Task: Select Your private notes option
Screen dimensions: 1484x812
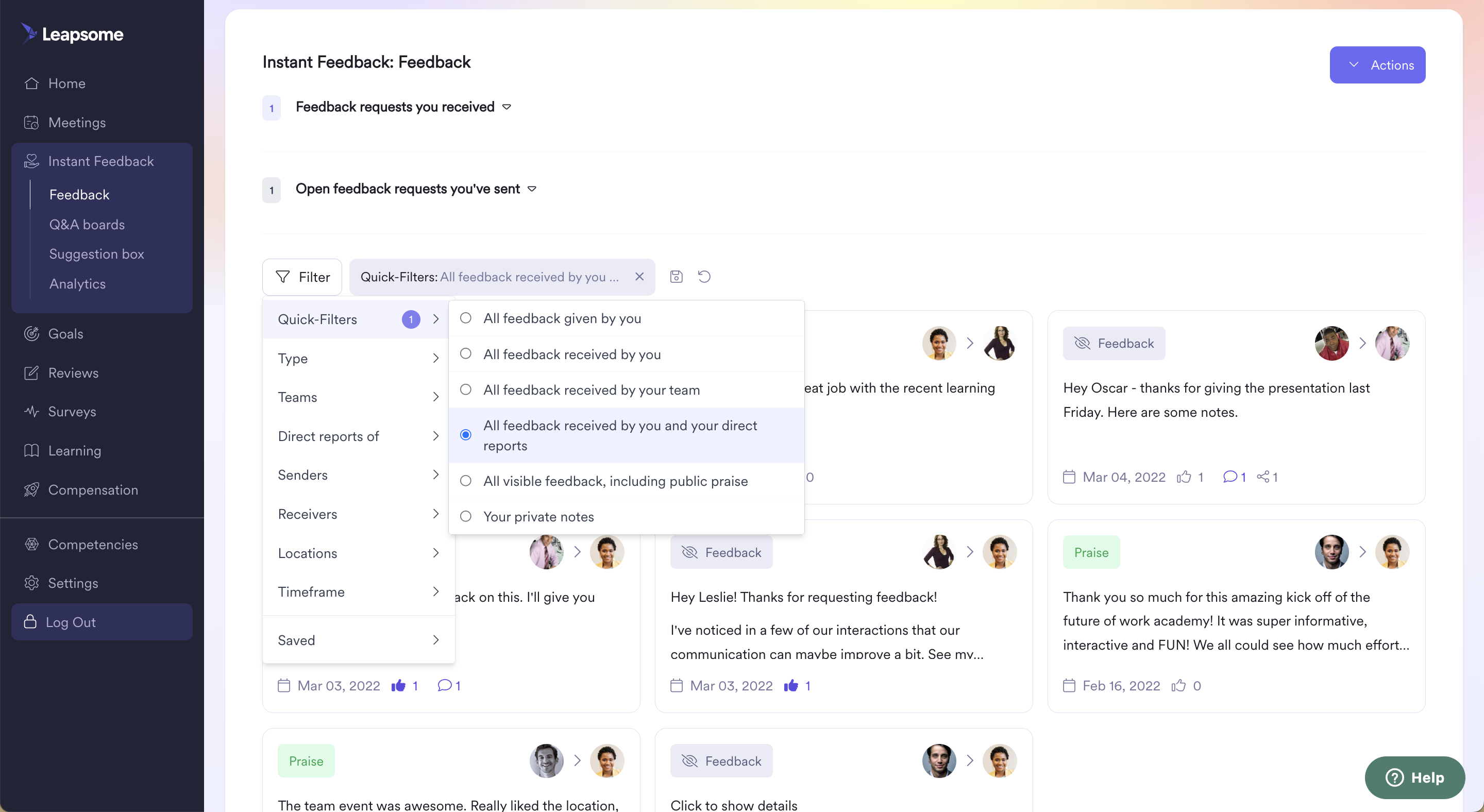Action: pyautogui.click(x=626, y=517)
